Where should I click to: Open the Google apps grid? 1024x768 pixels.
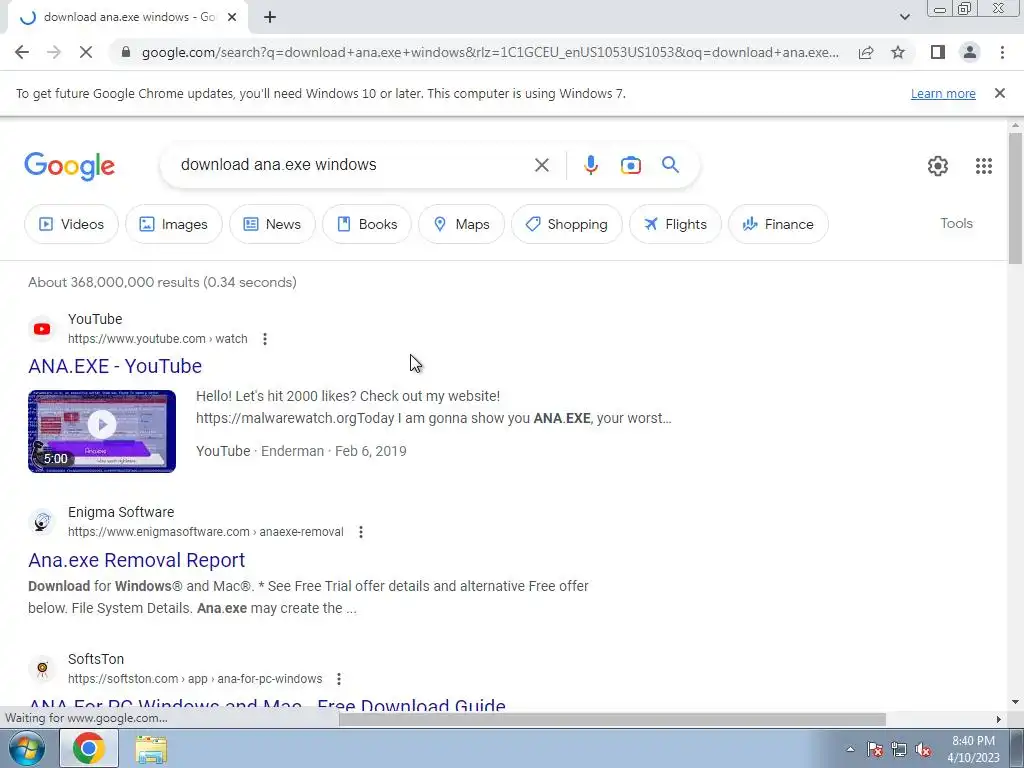pyautogui.click(x=984, y=166)
